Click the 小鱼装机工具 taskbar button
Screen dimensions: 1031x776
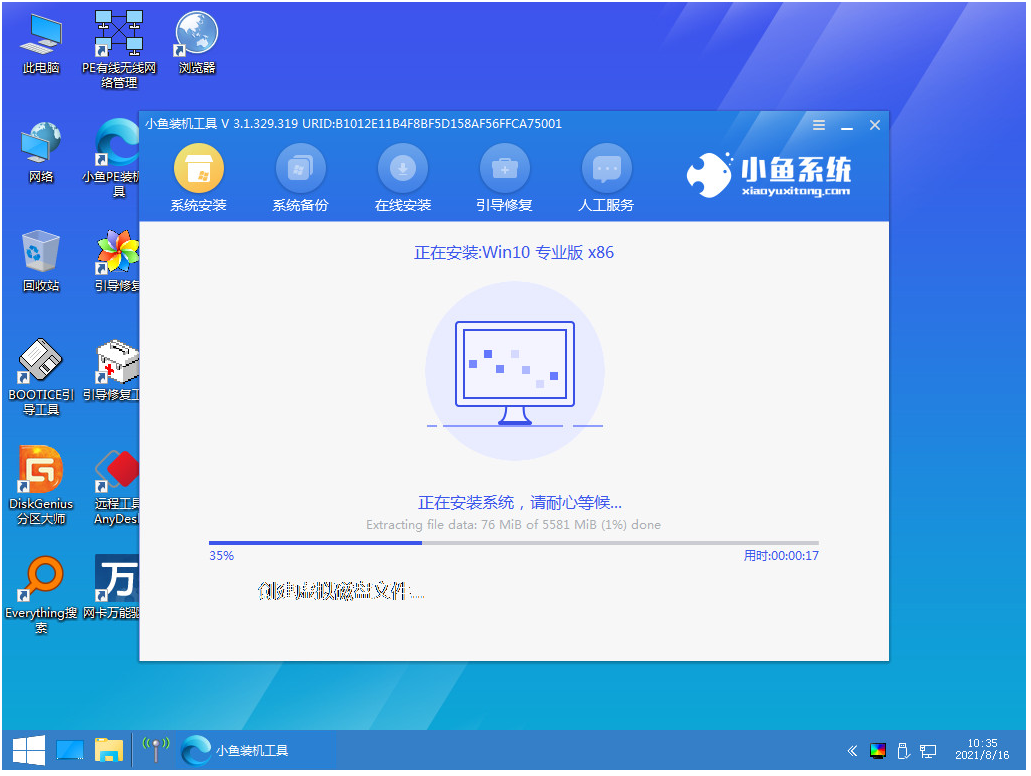point(237,750)
